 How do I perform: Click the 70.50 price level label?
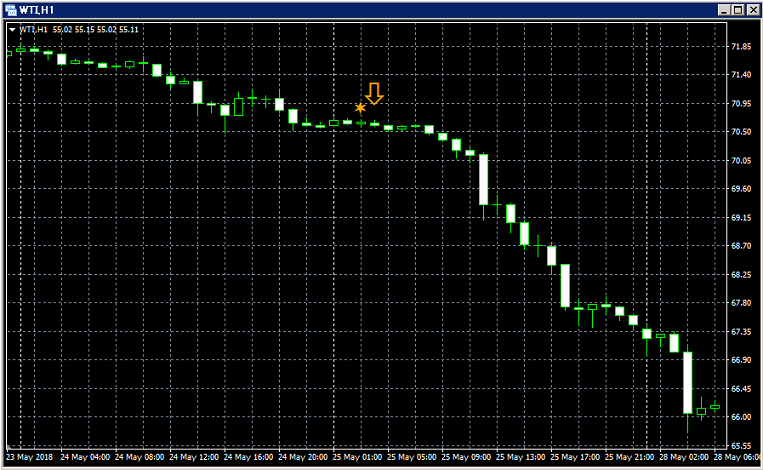pos(741,132)
